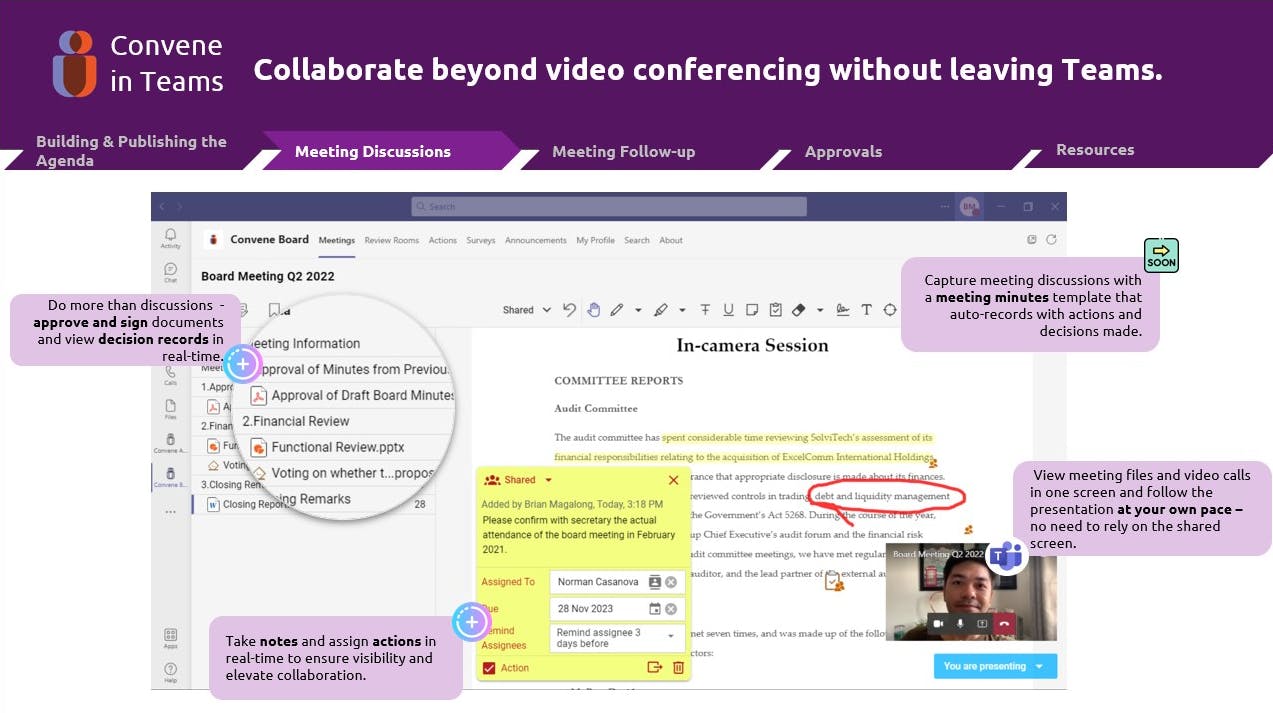This screenshot has width=1273, height=713.
Task: Select the highlighter tool
Action: [x=661, y=310]
